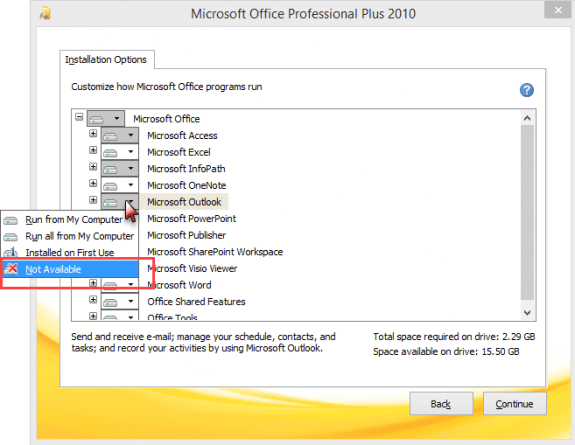
Task: Click the Continue button
Action: [x=514, y=404]
